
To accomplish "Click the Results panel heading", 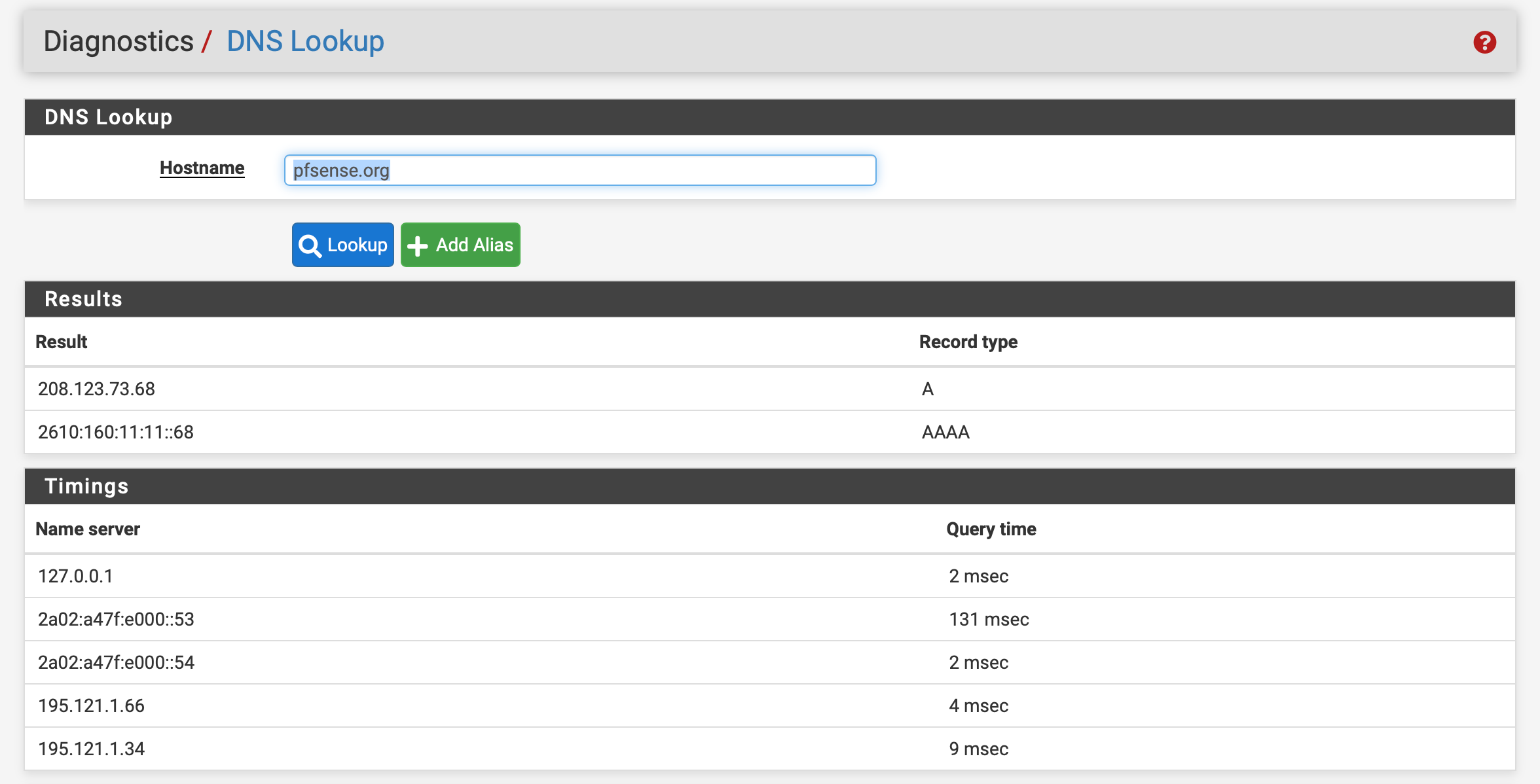I will (x=83, y=299).
